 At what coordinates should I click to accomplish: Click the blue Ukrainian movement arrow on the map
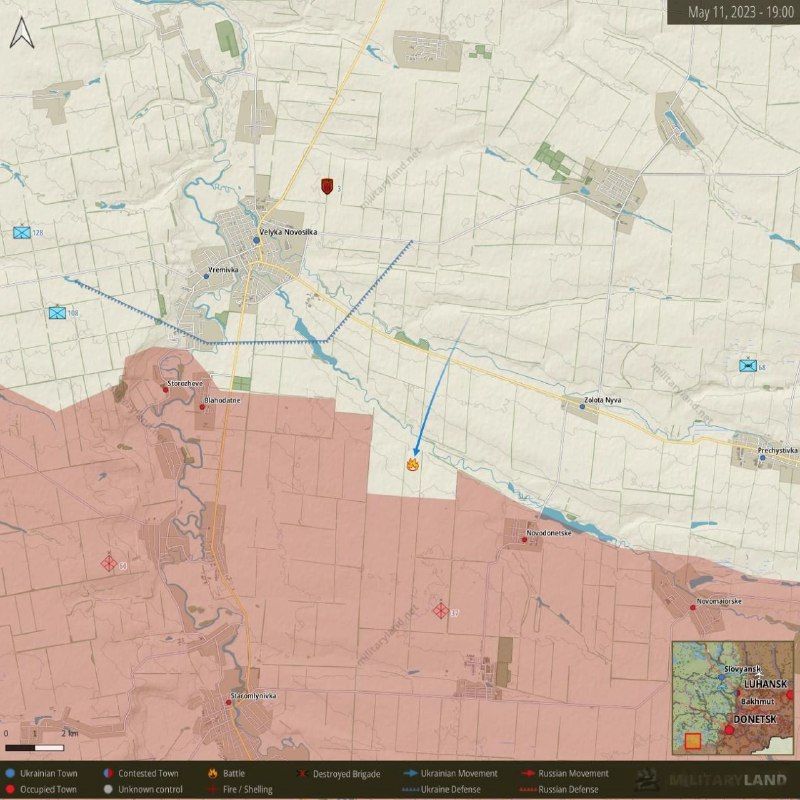coord(439,390)
